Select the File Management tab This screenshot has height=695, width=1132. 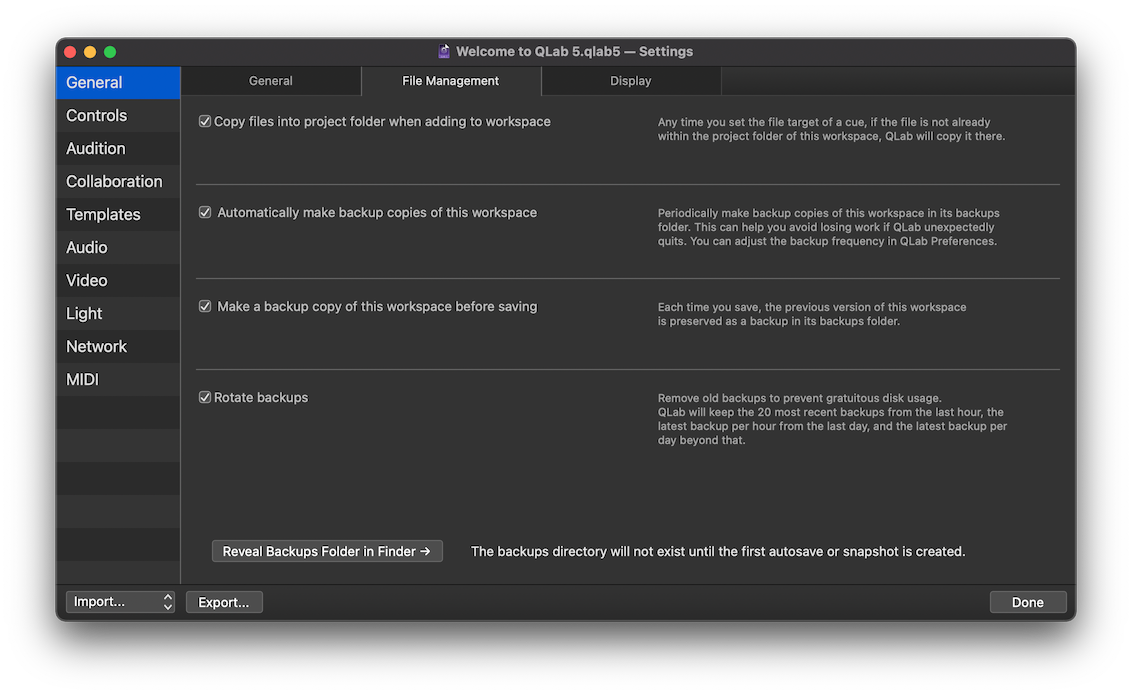click(x=450, y=81)
